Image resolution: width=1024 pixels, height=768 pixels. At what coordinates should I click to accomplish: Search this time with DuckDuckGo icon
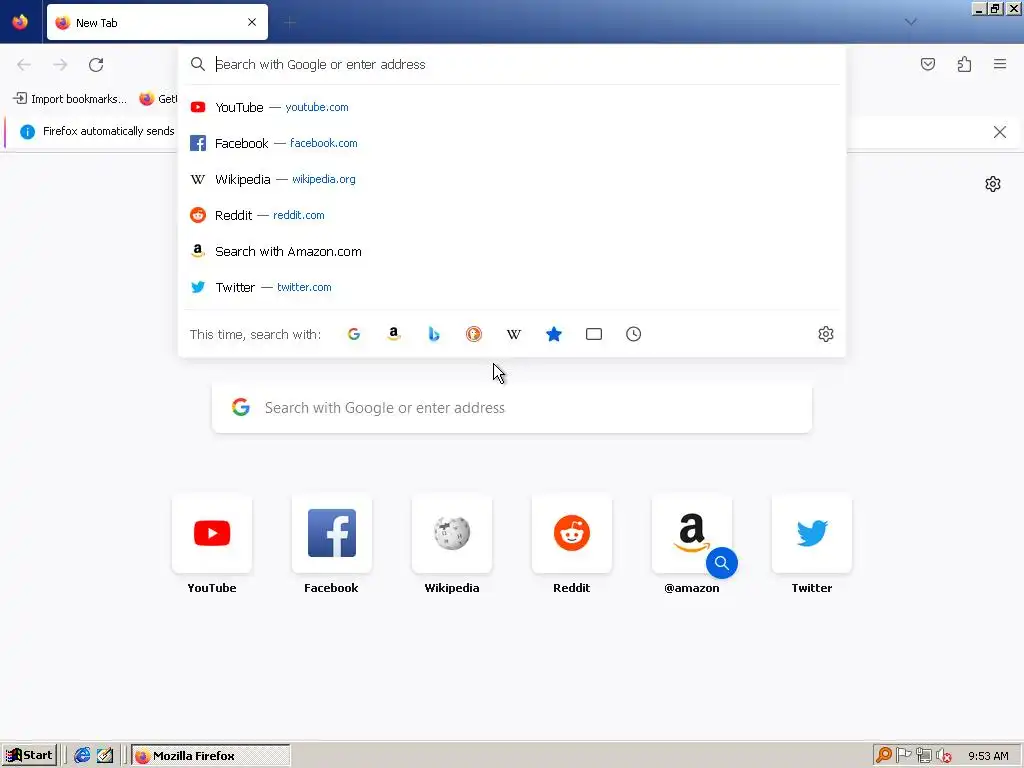point(474,334)
